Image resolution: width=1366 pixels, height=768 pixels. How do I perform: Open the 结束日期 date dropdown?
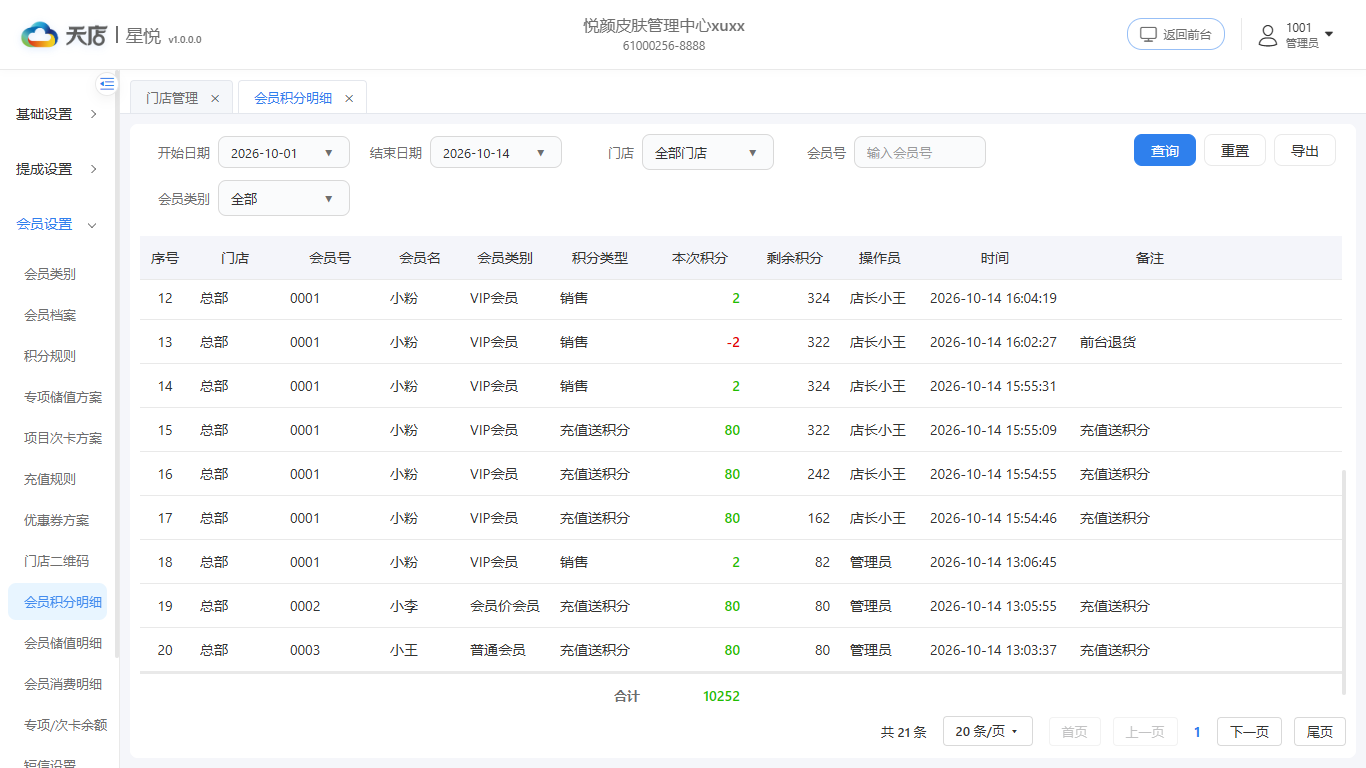tap(496, 153)
